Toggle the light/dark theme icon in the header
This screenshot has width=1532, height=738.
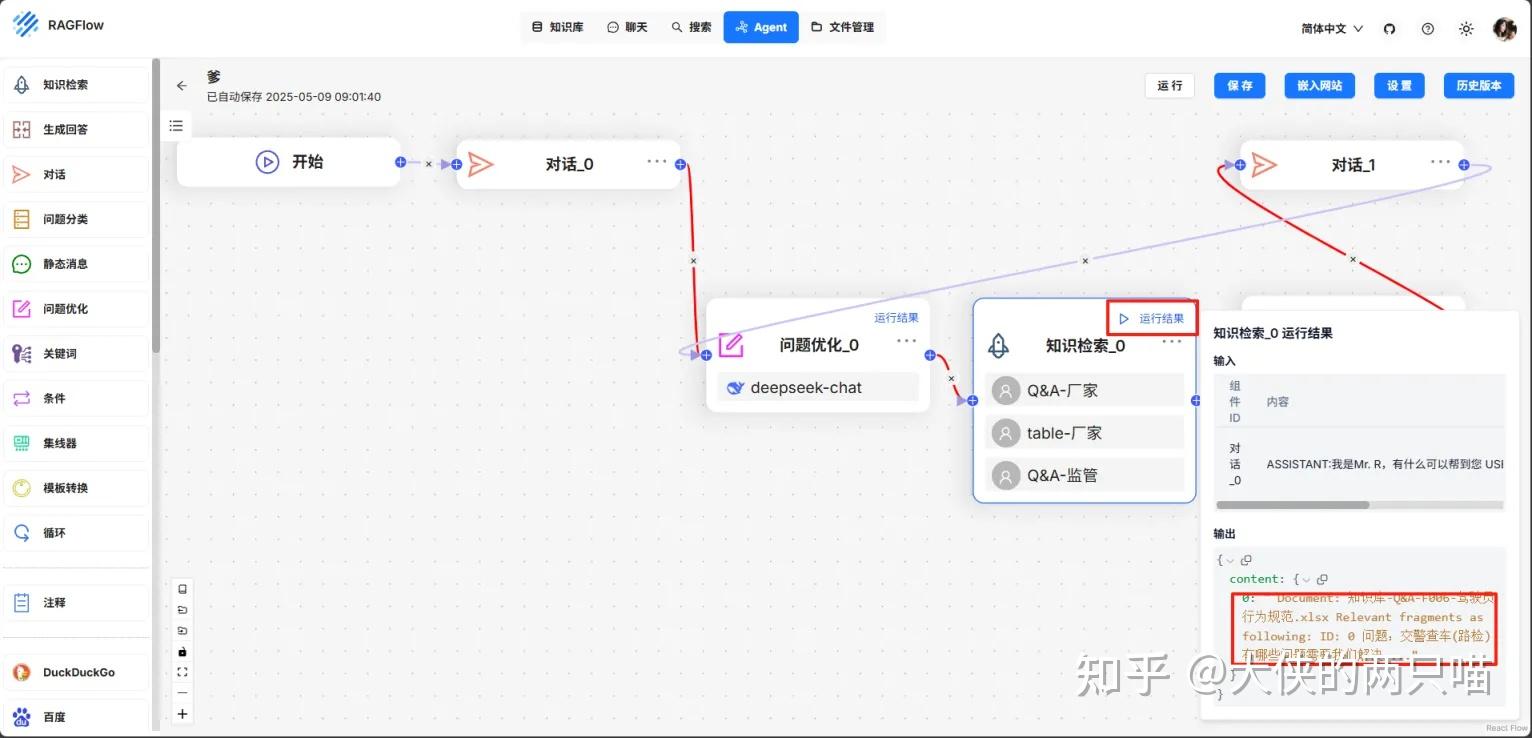coord(1466,29)
